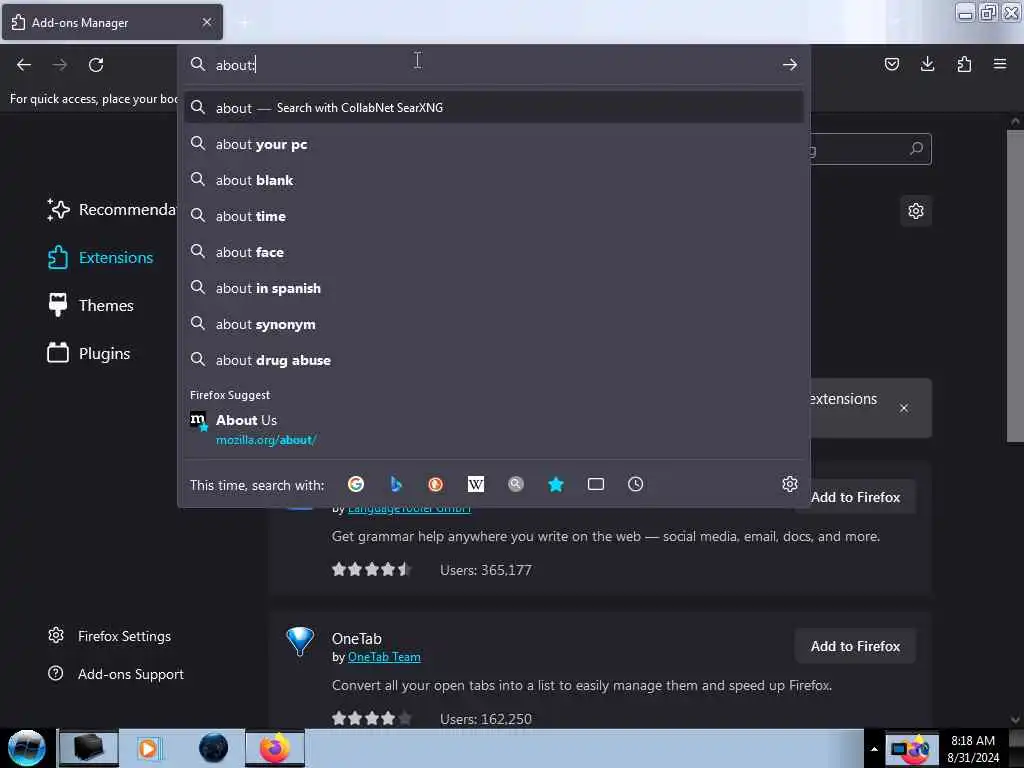Select the 'about time' suggestion
Viewport: 1024px width, 768px height.
[x=494, y=216]
